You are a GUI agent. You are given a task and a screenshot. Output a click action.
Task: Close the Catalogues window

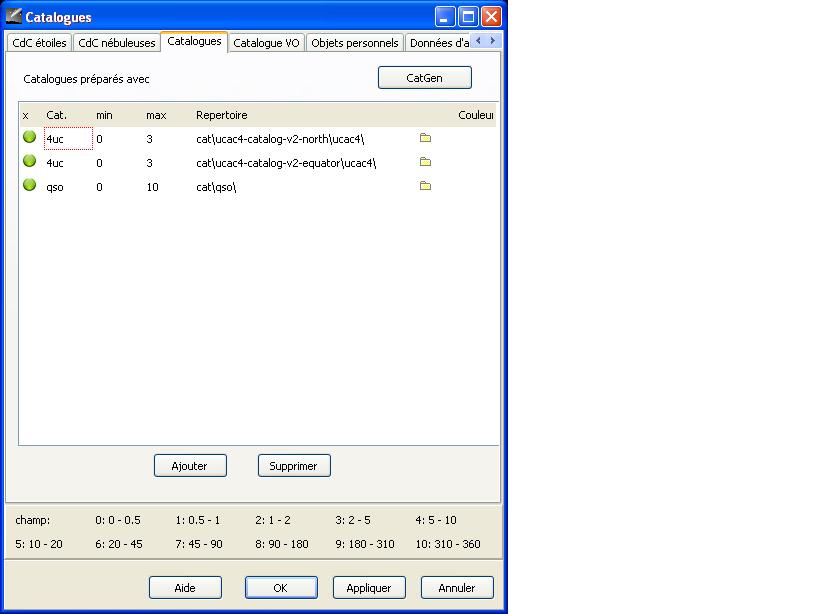[x=491, y=17]
